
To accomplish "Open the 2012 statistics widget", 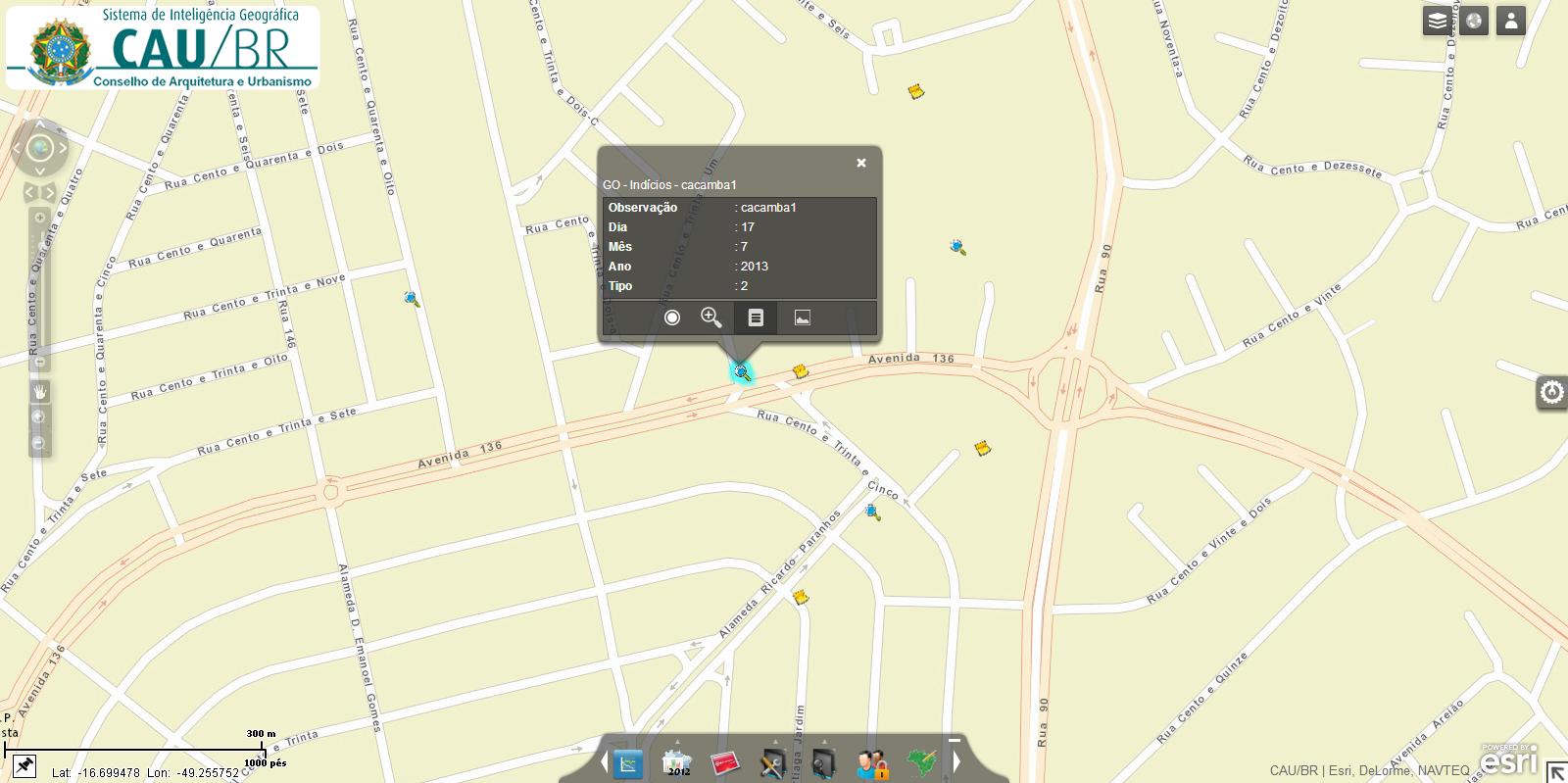I will coord(677,763).
